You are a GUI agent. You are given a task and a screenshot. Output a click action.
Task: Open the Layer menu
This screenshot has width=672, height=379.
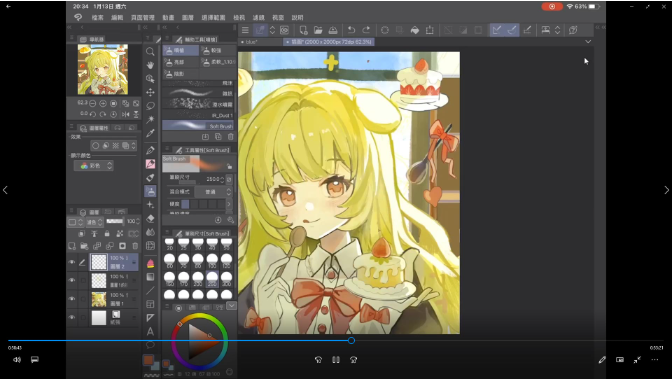pos(188,18)
